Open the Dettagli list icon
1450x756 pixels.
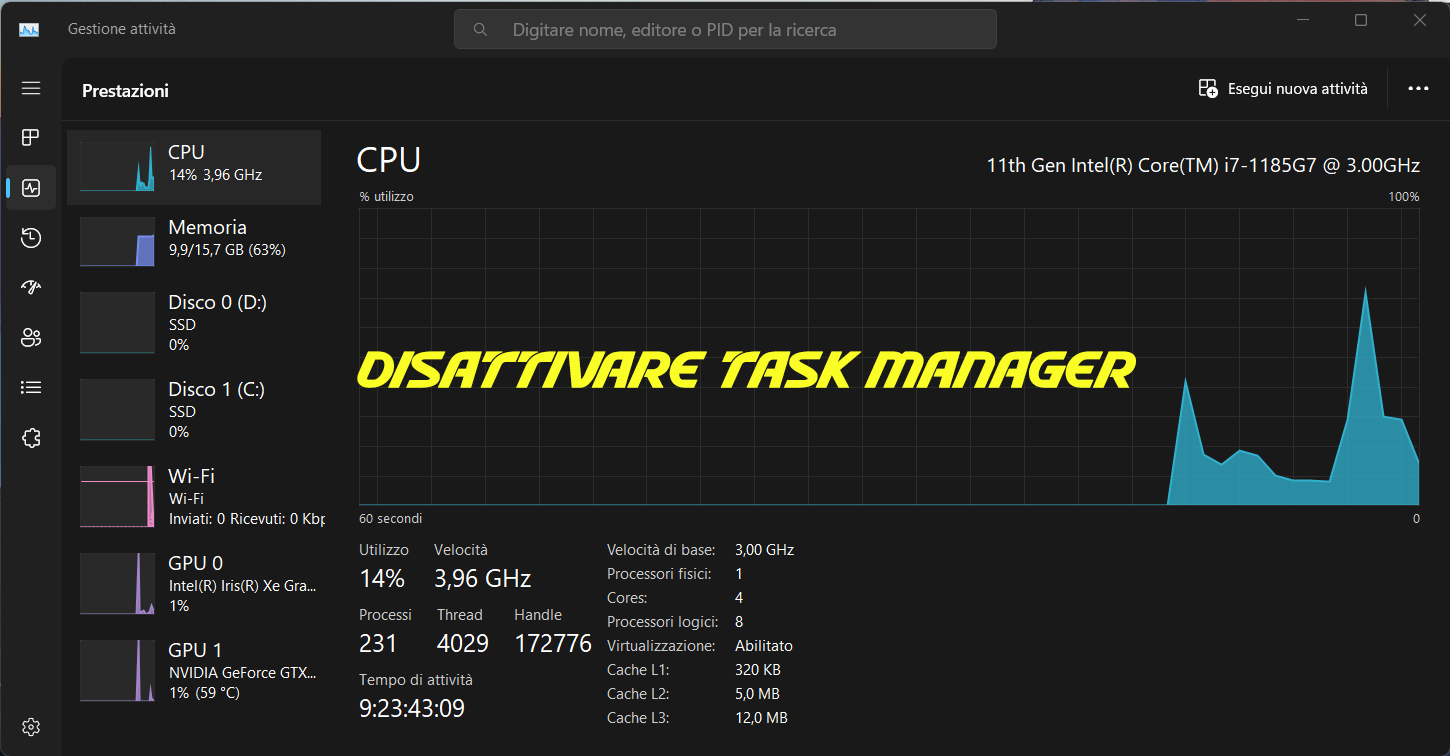click(30, 387)
